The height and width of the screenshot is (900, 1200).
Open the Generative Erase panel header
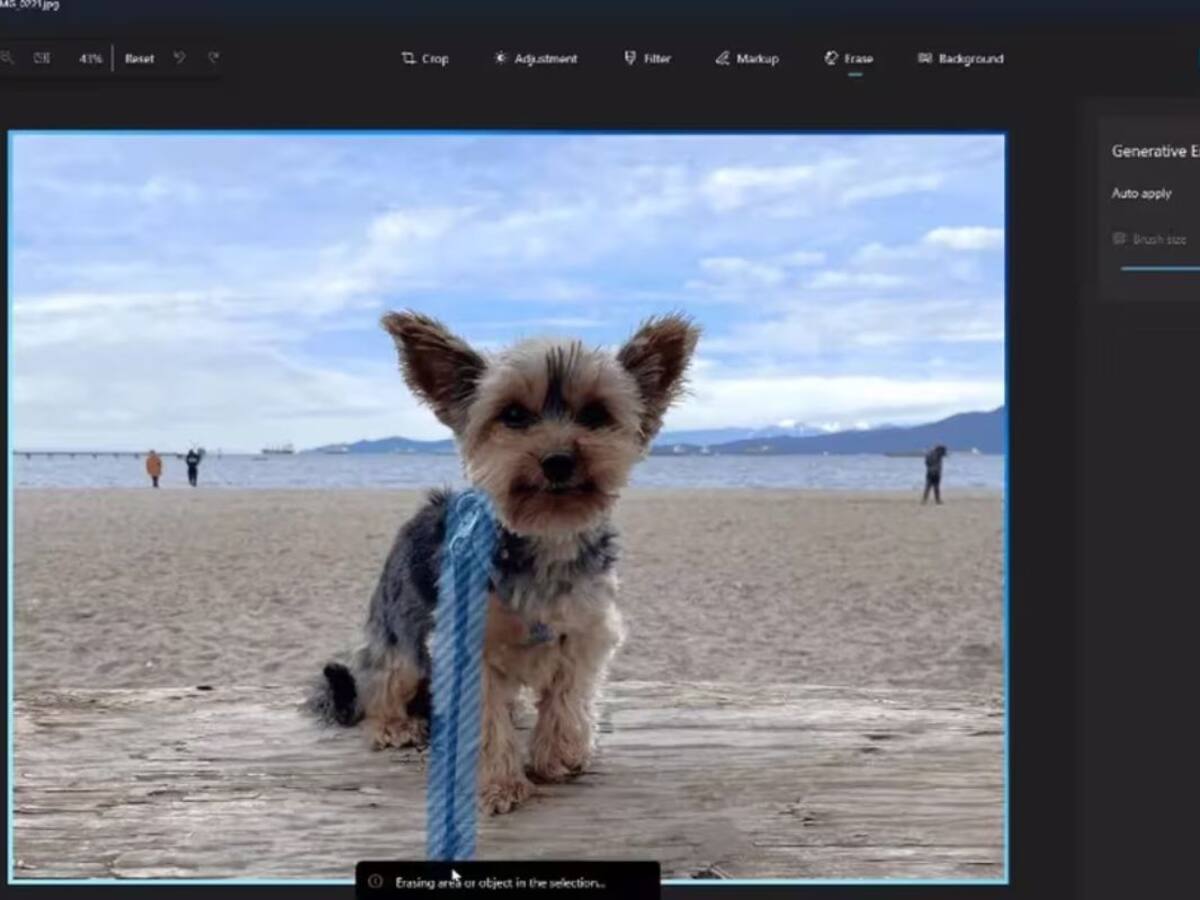point(1150,150)
